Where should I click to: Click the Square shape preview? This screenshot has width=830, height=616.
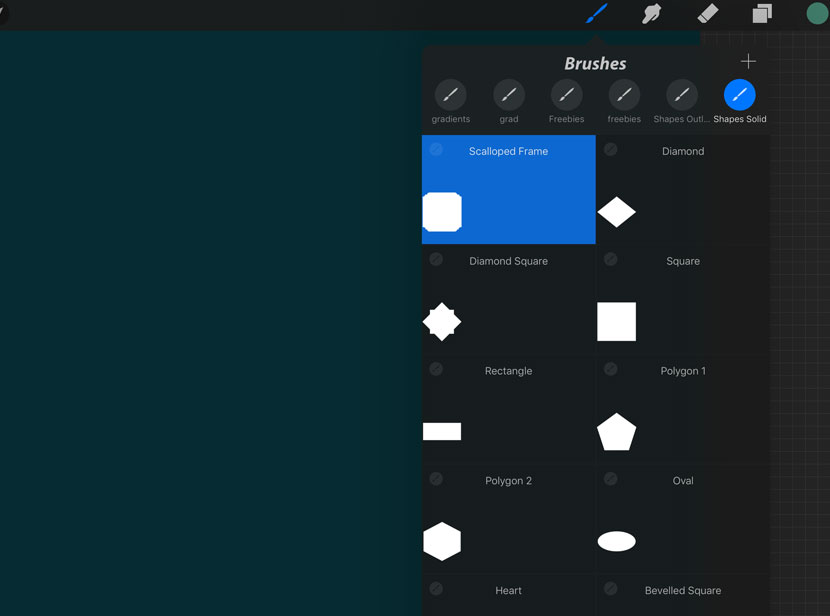[617, 322]
